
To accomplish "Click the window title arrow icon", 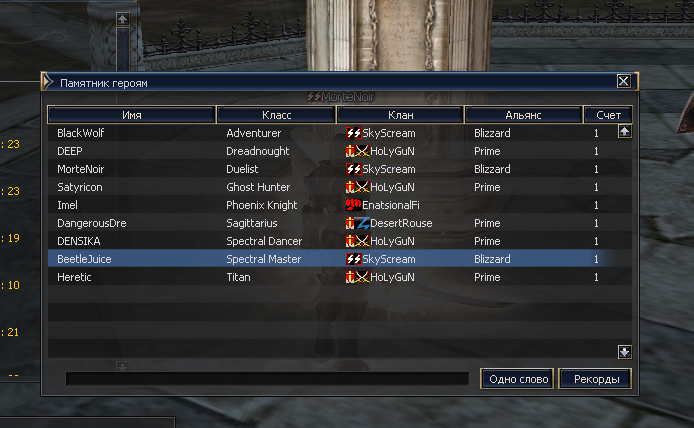I will pos(48,82).
